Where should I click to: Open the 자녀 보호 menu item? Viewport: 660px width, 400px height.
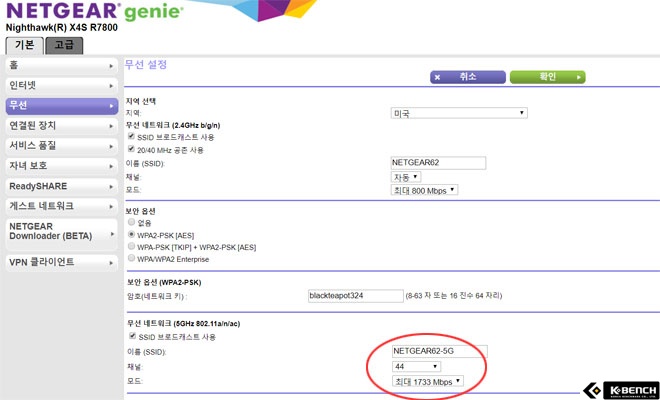[61, 166]
